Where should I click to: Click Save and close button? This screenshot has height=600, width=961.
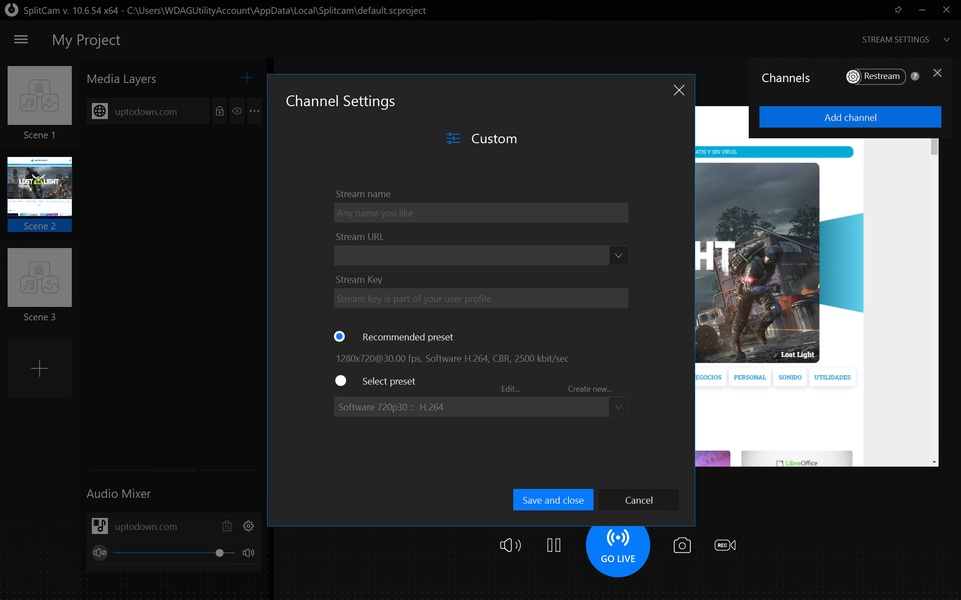553,500
